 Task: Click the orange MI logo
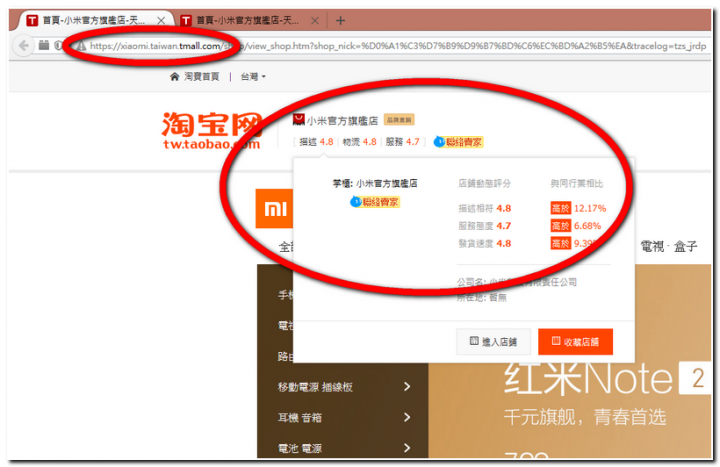point(275,209)
